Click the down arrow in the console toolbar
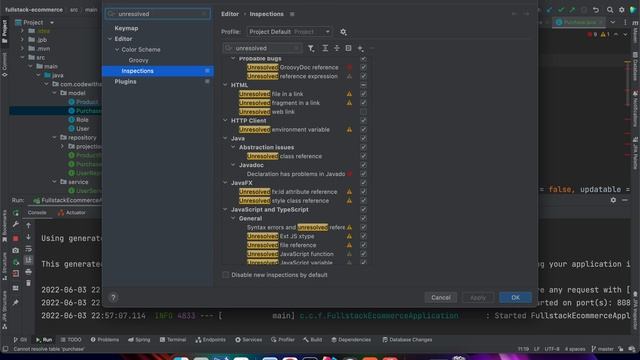Image resolution: width=640 pixels, height=360 pixels. pos(29,237)
